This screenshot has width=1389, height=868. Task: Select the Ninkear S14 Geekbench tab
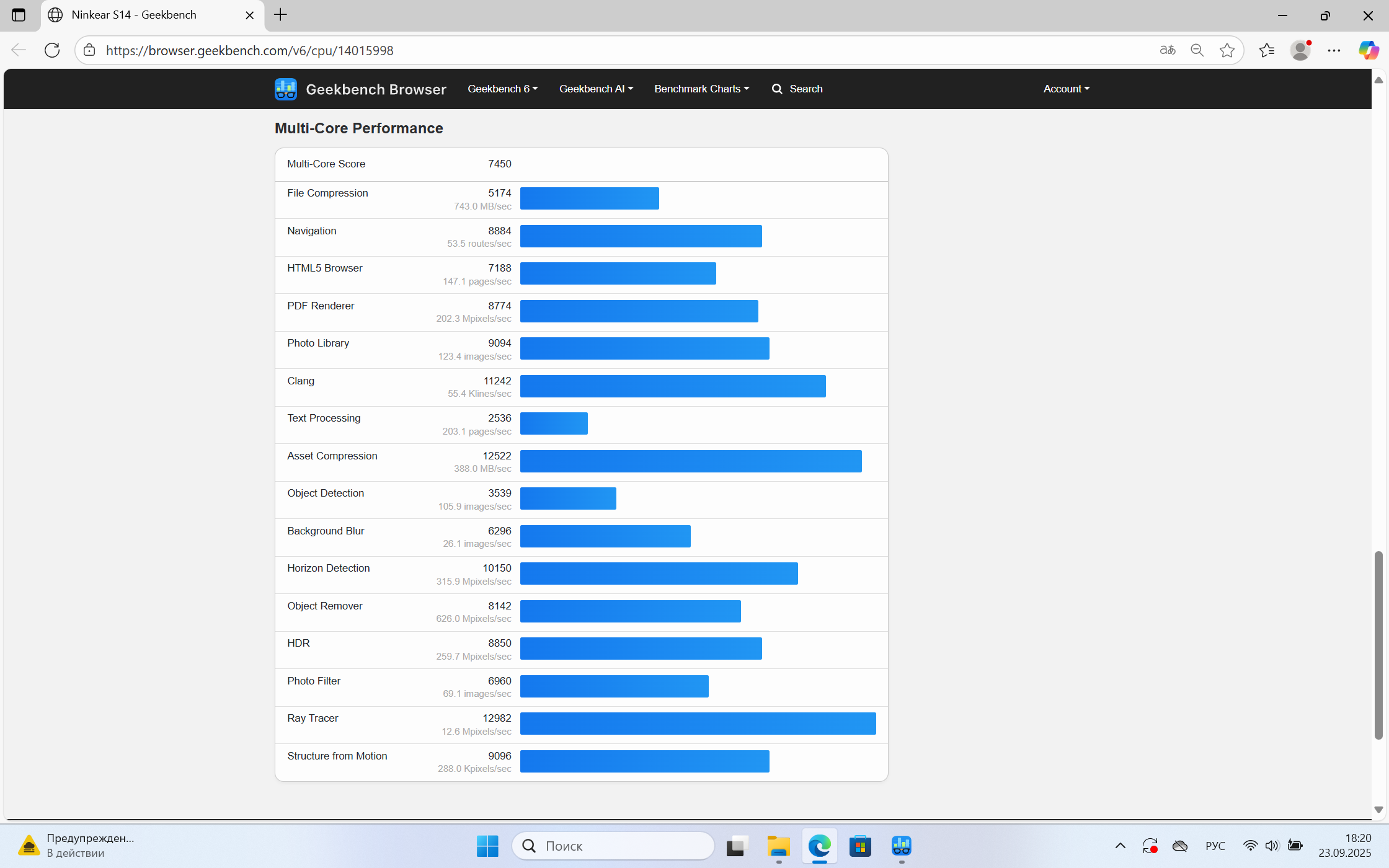click(x=134, y=15)
